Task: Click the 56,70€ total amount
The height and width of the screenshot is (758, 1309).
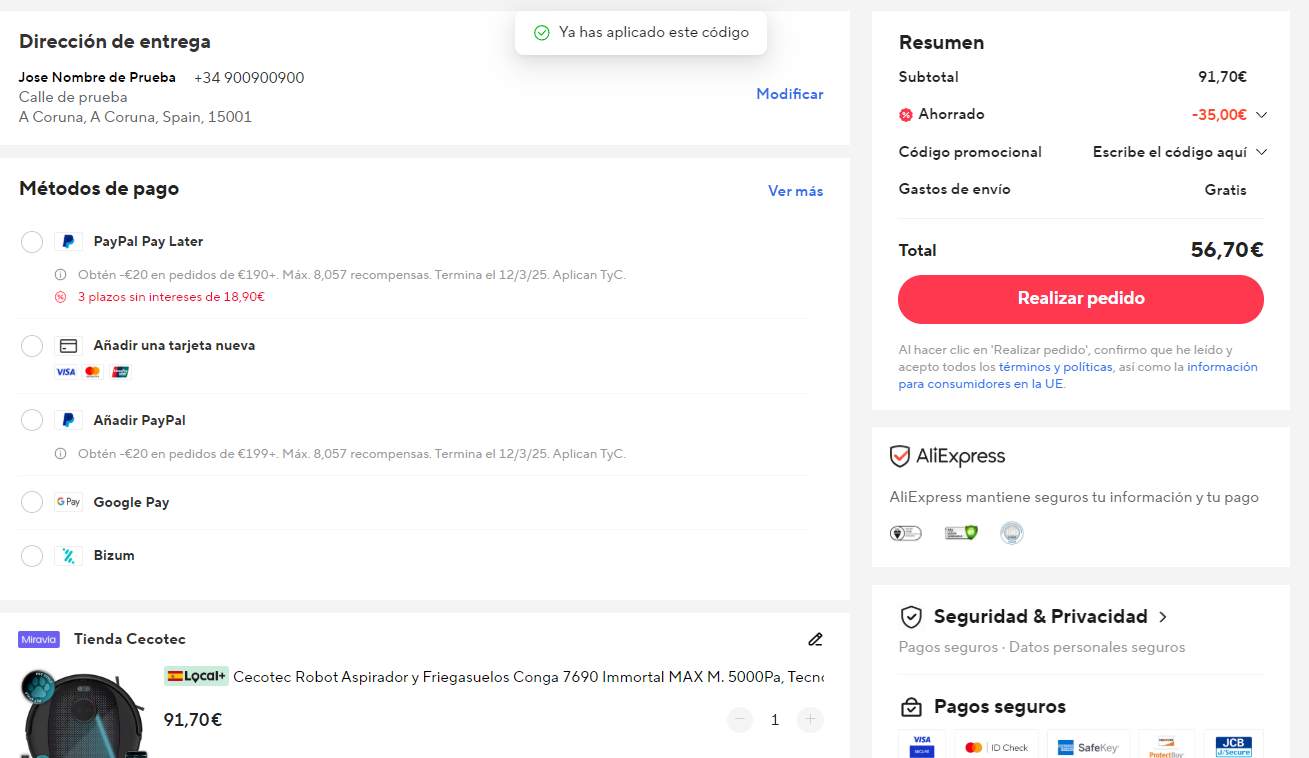Action: pyautogui.click(x=1227, y=250)
